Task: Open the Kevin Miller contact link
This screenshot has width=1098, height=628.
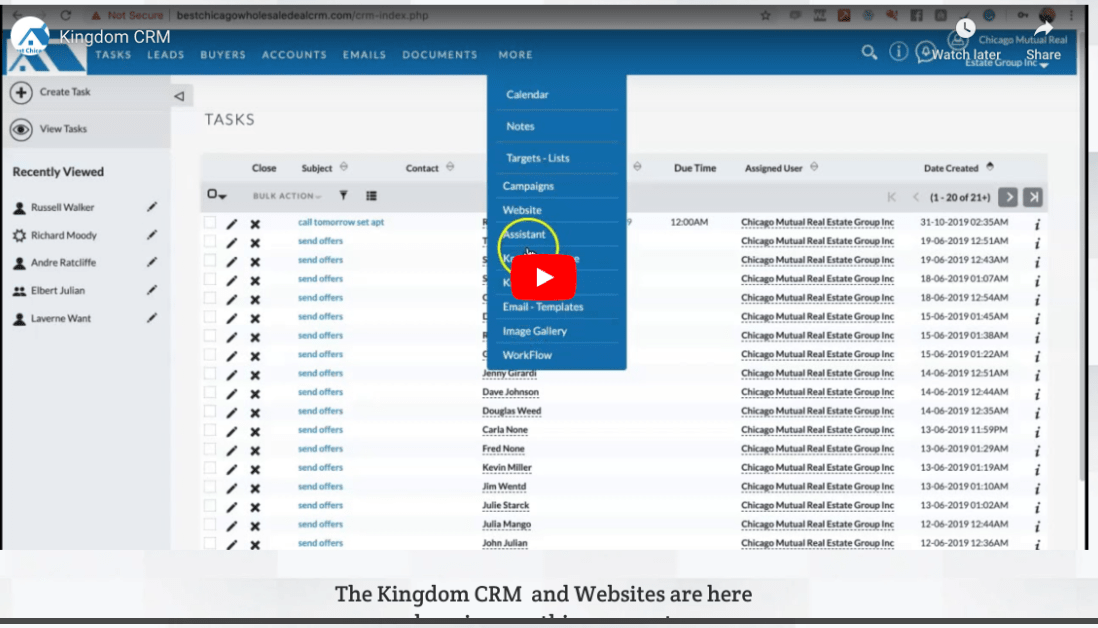Action: (506, 468)
